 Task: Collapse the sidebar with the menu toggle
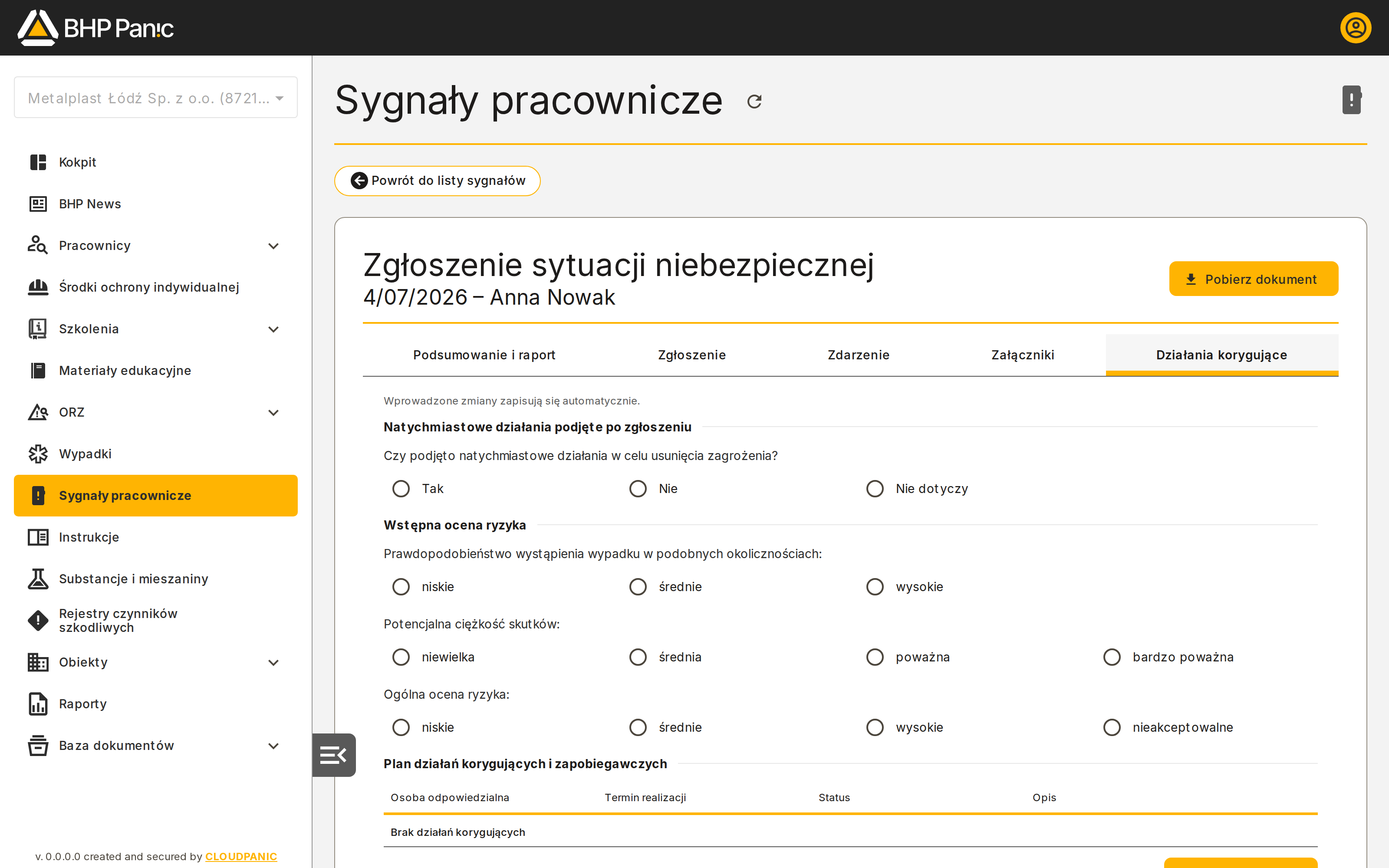click(x=333, y=755)
